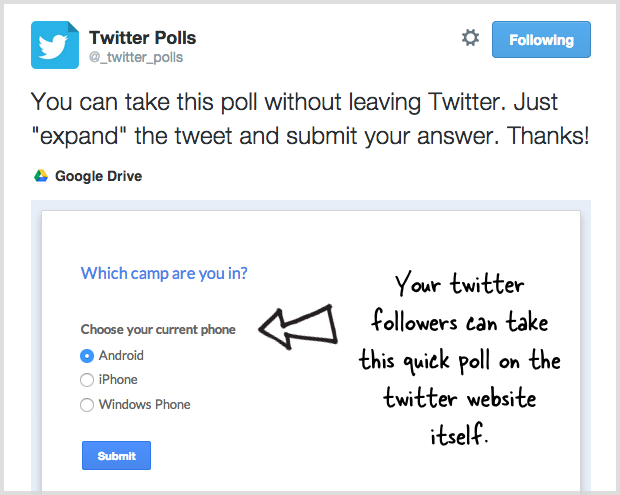Click the hand-drawn arrow graphic
The width and height of the screenshot is (620, 495).
tap(298, 327)
